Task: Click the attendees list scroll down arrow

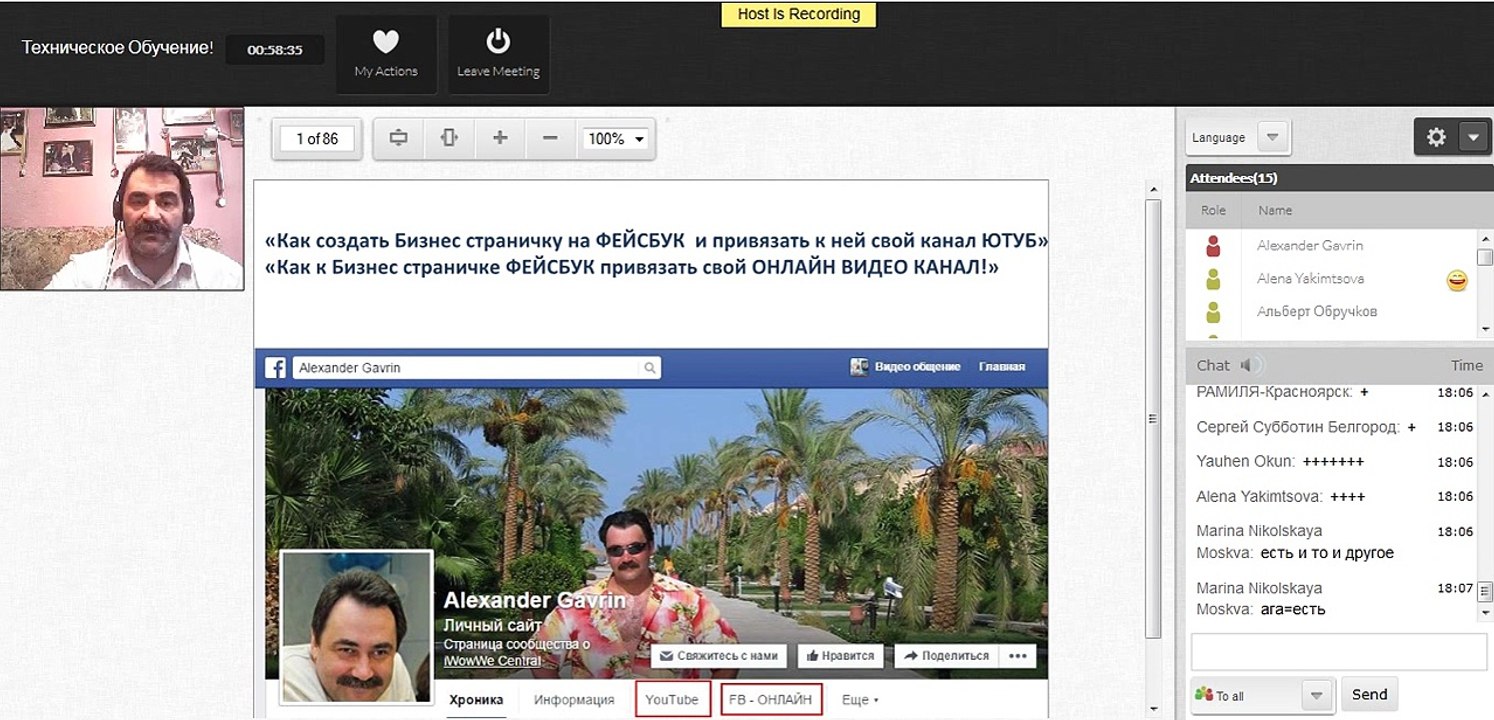Action: point(1485,329)
